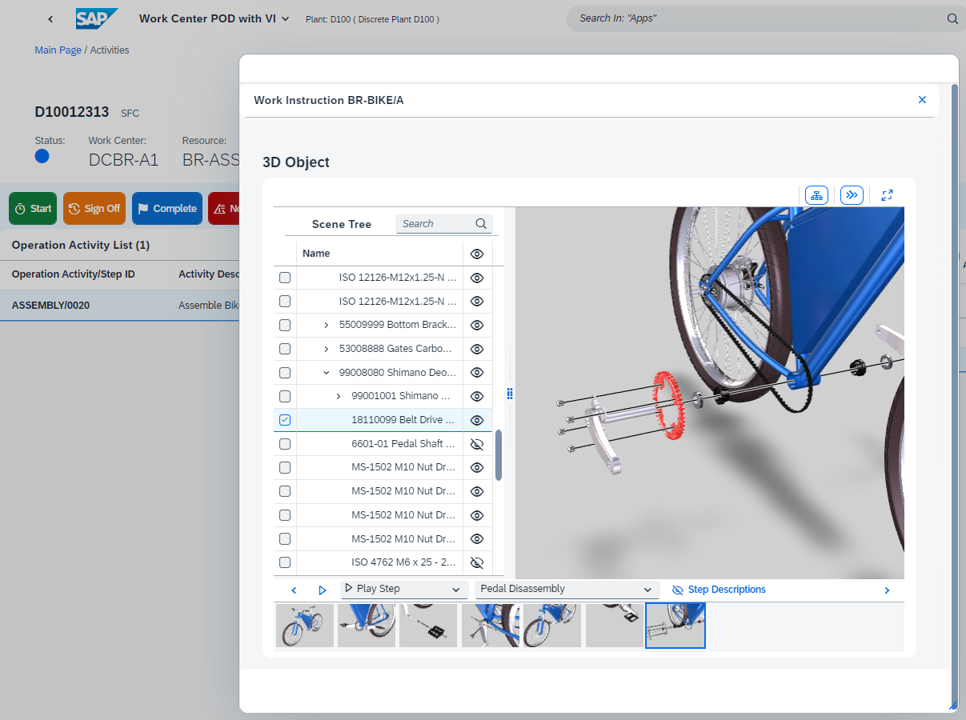Enter full screen for 3D viewer
The image size is (966, 720).
pyautogui.click(x=887, y=195)
